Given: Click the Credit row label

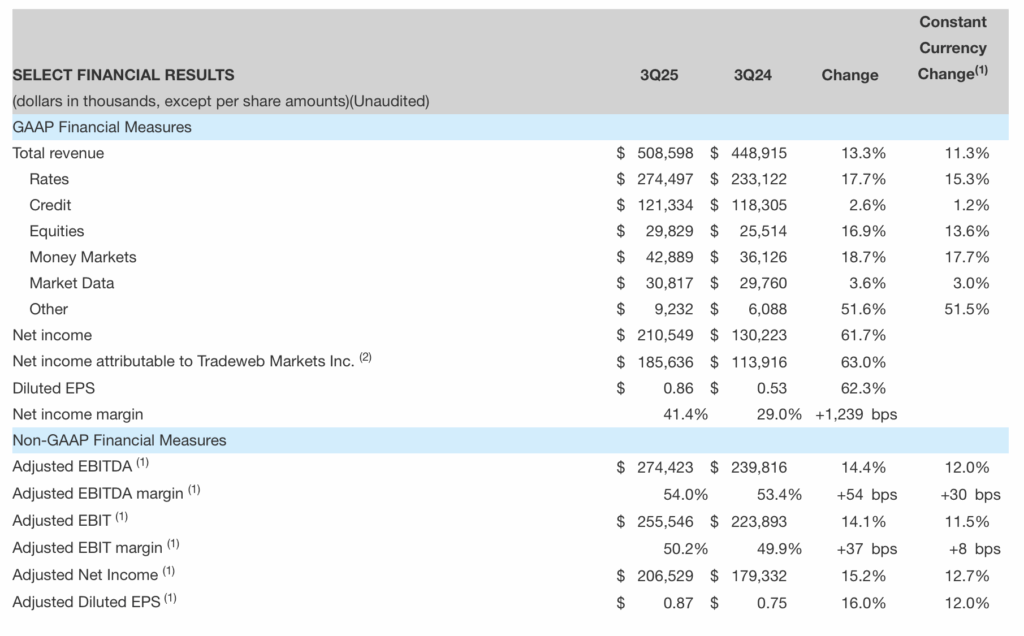Looking at the screenshot, I should (x=50, y=205).
